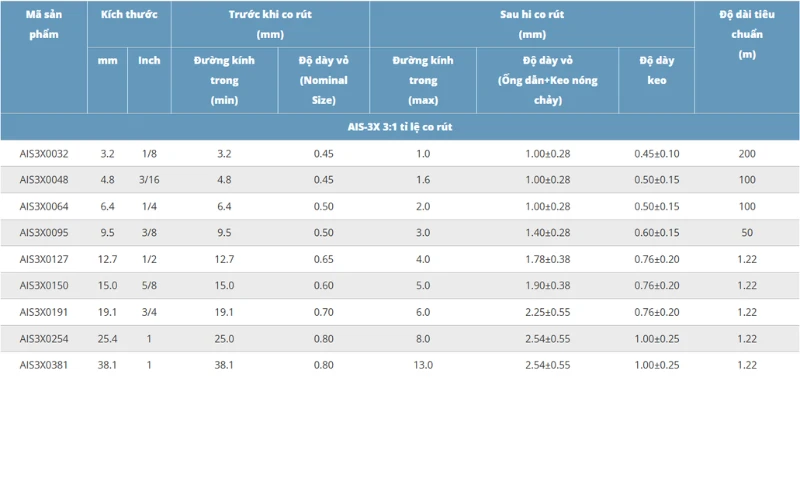Click the '1.90±0.38' wall thickness cell
Image resolution: width=800 pixels, height=500 pixels.
click(x=547, y=285)
